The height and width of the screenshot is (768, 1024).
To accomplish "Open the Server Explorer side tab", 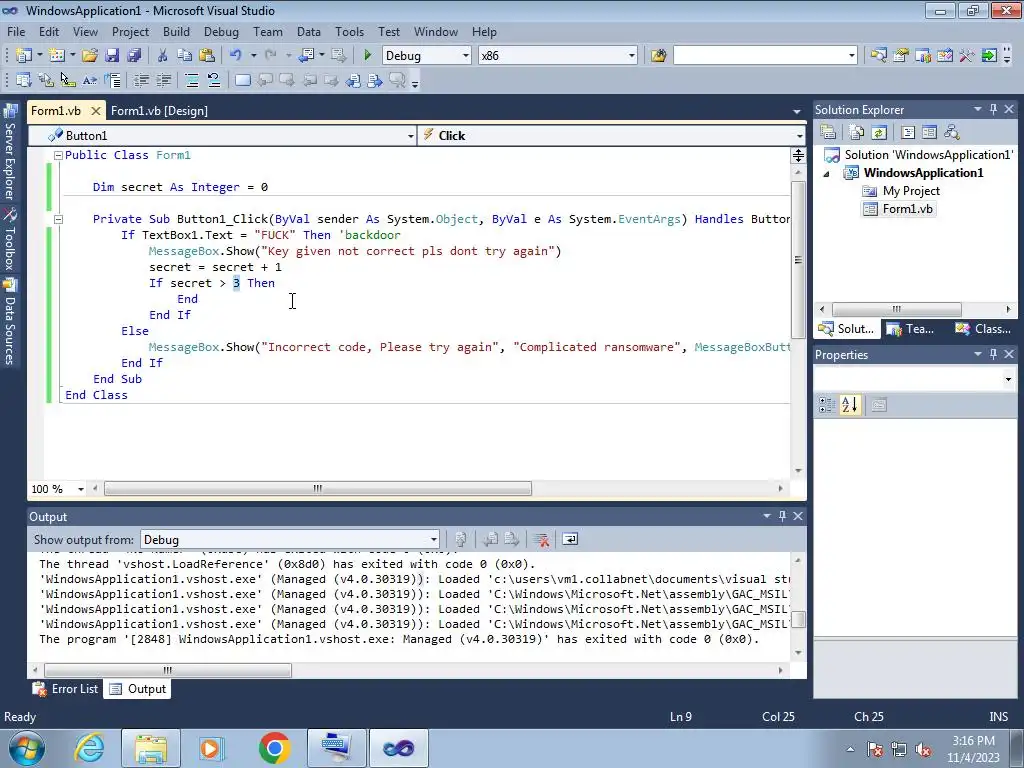I will click(x=10, y=153).
